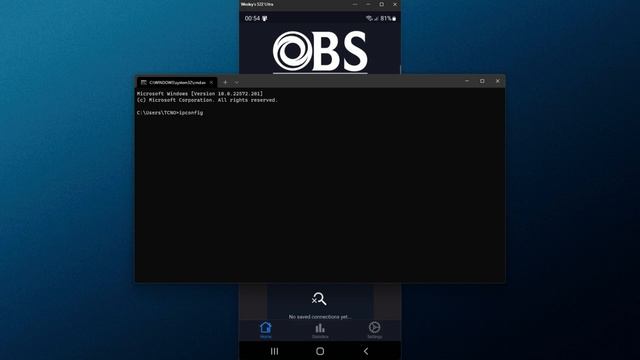The height and width of the screenshot is (360, 640).
Task: Click the no-connections magnifier icon in the phone app
Action: click(x=319, y=299)
